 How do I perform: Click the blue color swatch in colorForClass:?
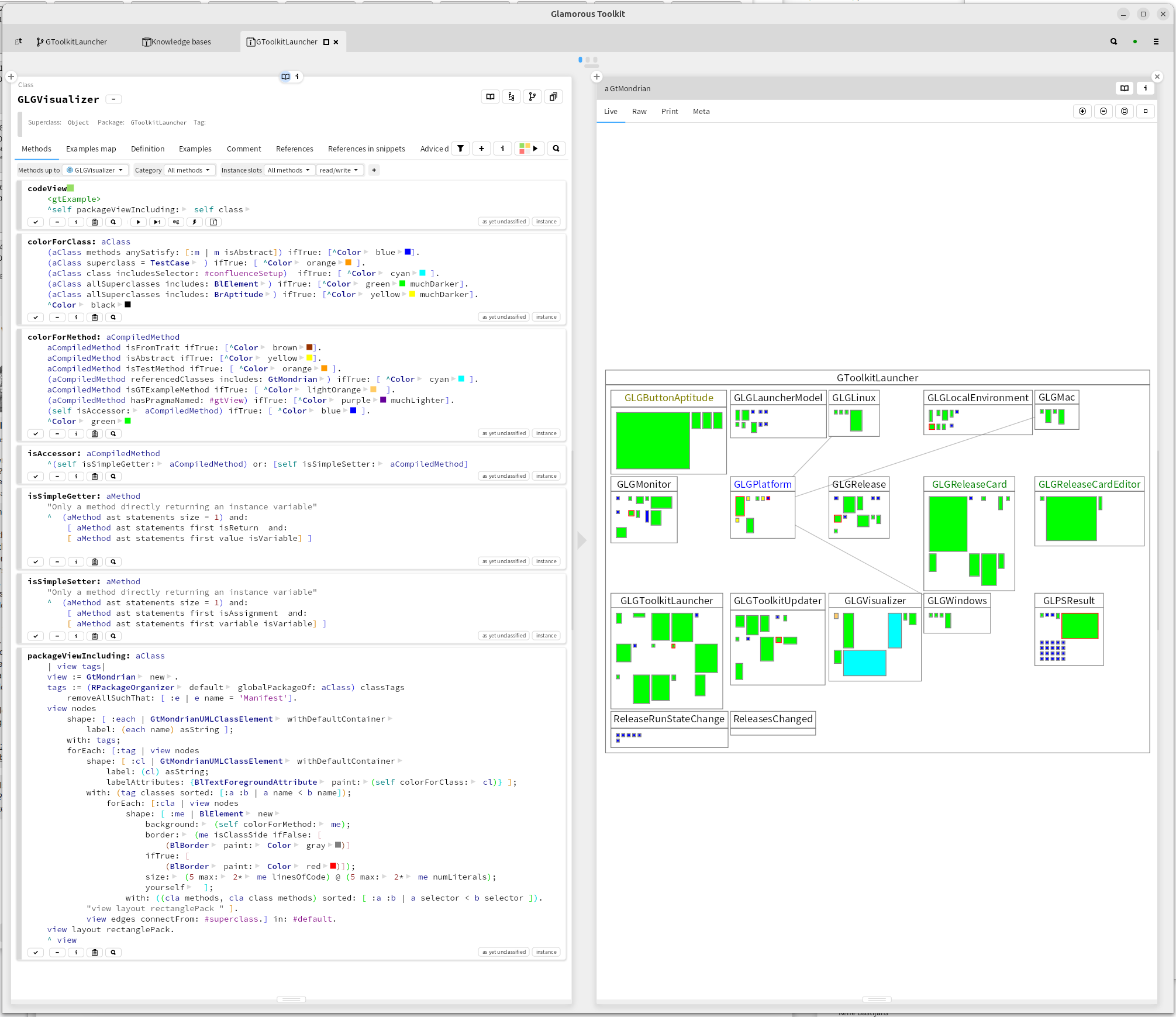pos(408,252)
